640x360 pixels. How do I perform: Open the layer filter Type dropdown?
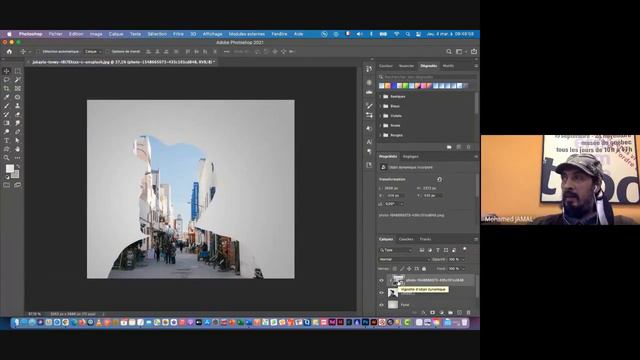(x=396, y=250)
